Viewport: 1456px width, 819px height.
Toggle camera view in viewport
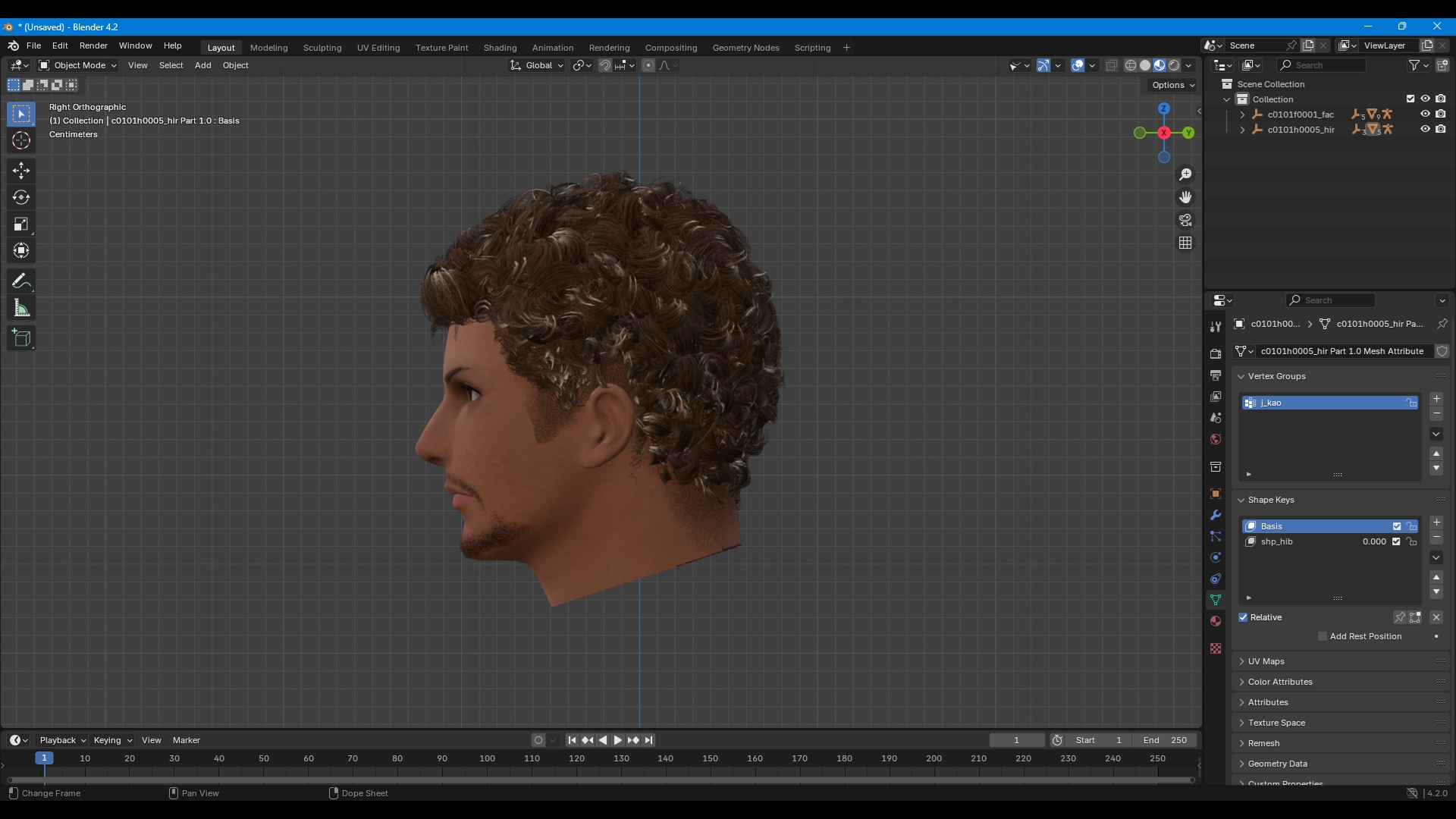coord(1185,220)
